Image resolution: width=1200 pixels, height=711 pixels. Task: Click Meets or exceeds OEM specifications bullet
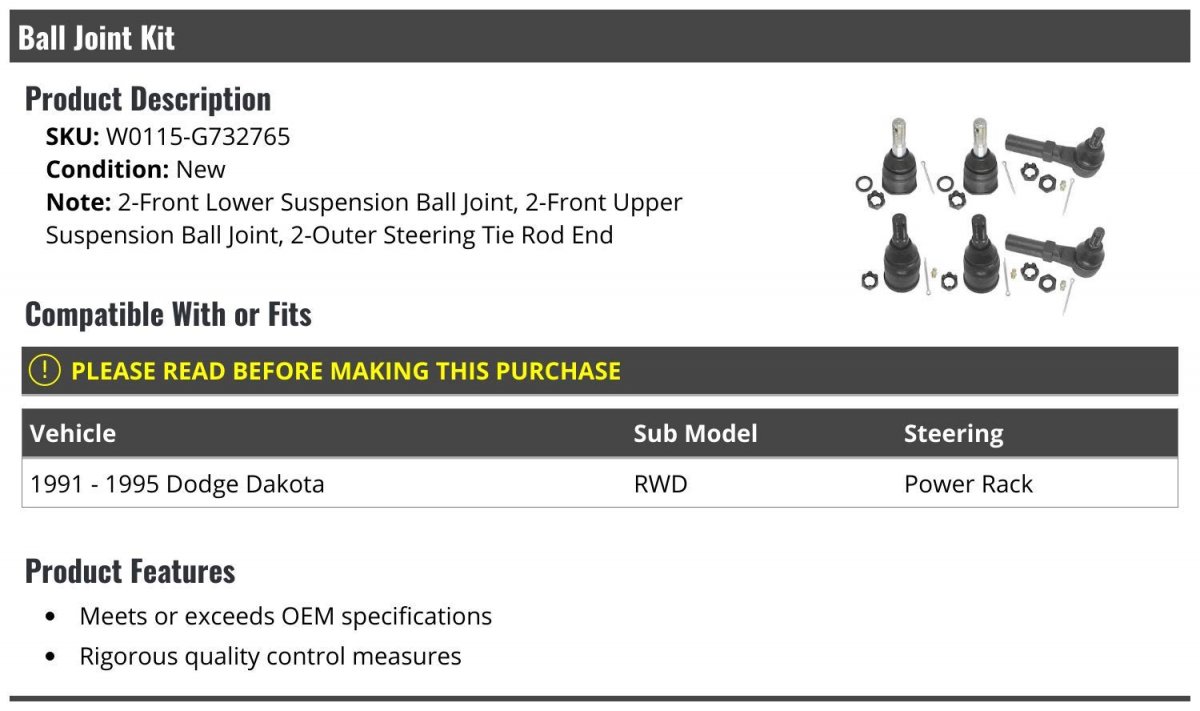click(x=285, y=616)
